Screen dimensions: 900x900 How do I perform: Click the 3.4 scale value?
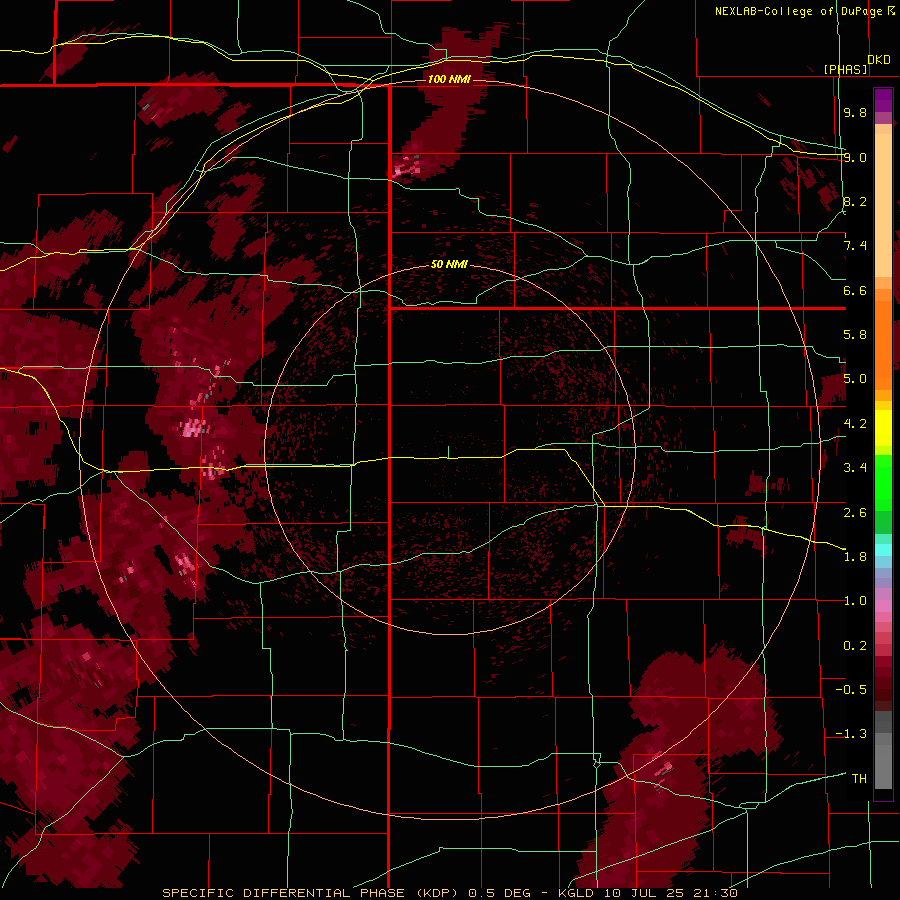[855, 468]
